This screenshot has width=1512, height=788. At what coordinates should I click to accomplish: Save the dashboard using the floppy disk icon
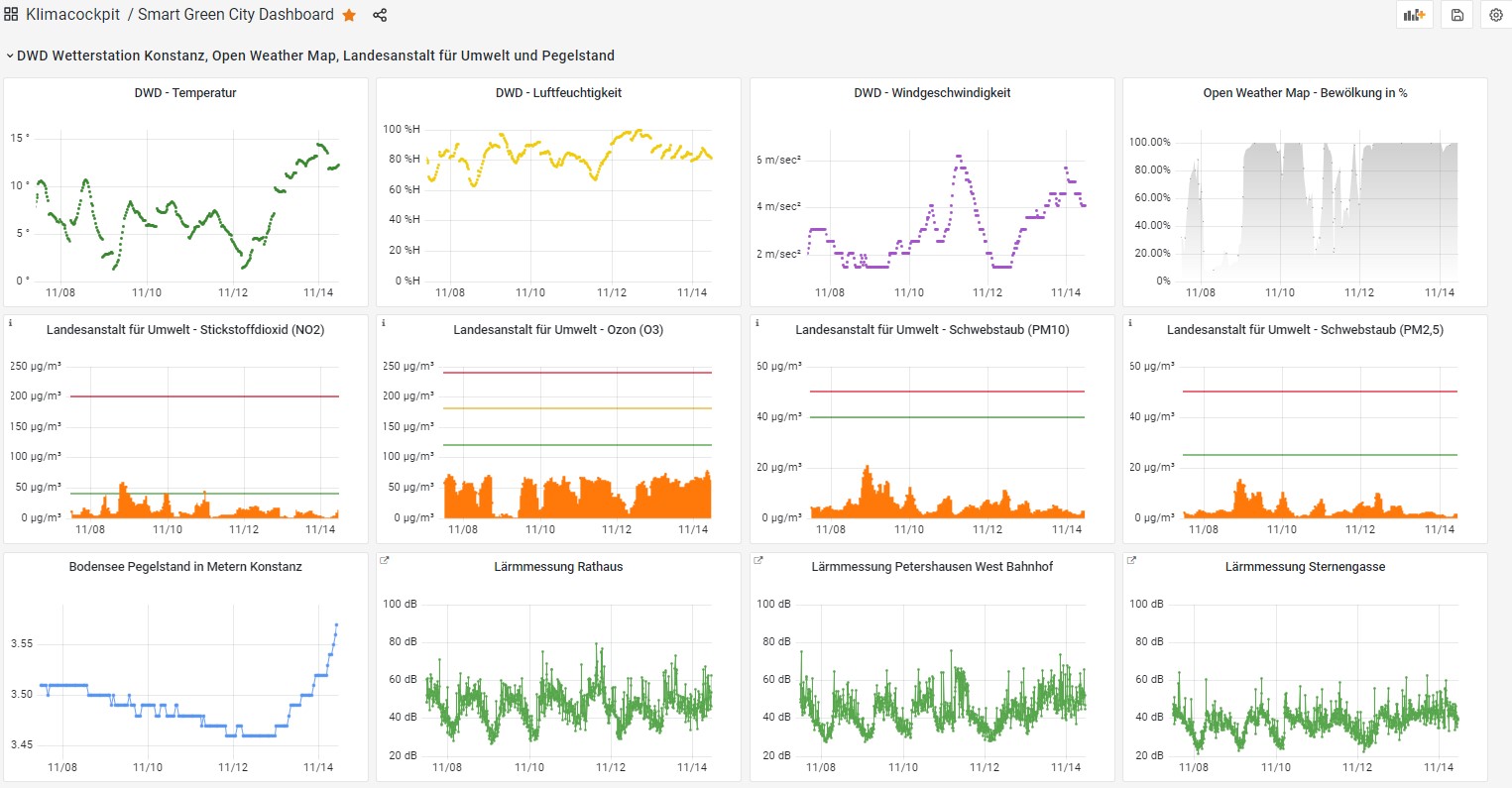pyautogui.click(x=1456, y=15)
